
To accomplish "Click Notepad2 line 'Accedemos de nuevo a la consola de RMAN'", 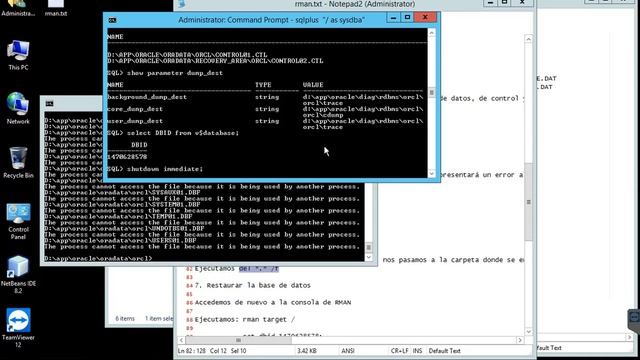I will click(x=273, y=302).
